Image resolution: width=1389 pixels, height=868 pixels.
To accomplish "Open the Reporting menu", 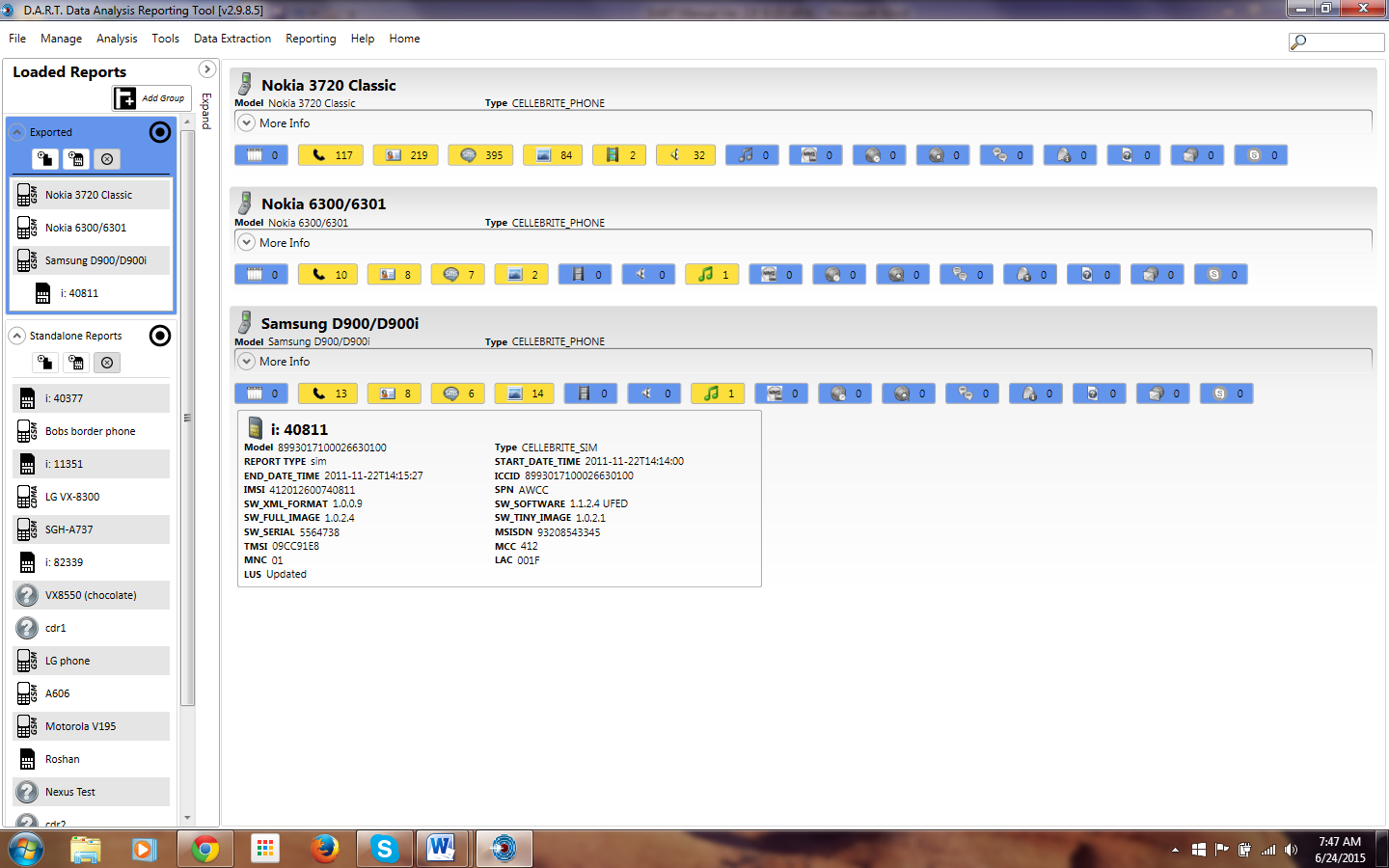I will click(x=311, y=39).
